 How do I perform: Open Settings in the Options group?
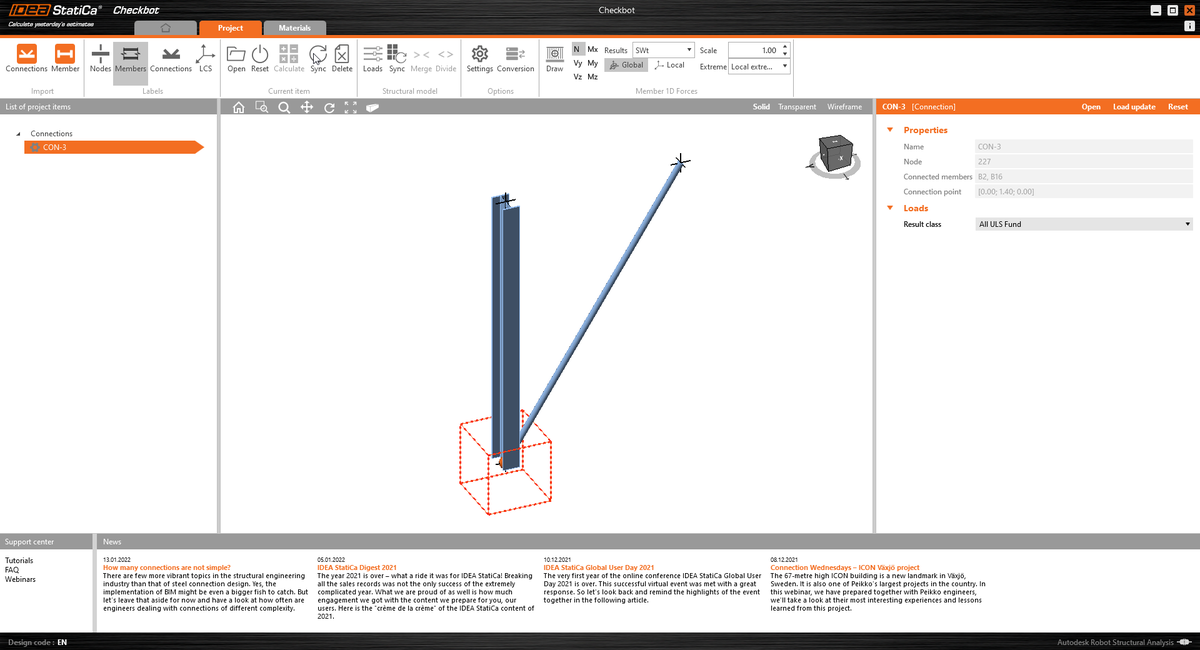pyautogui.click(x=479, y=57)
